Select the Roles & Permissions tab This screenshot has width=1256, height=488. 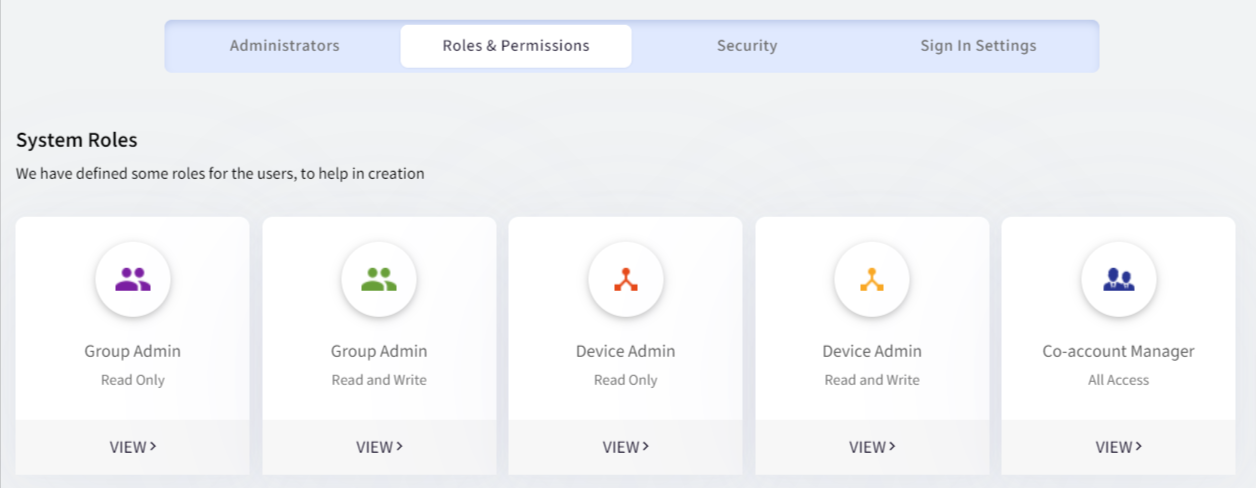pos(516,46)
